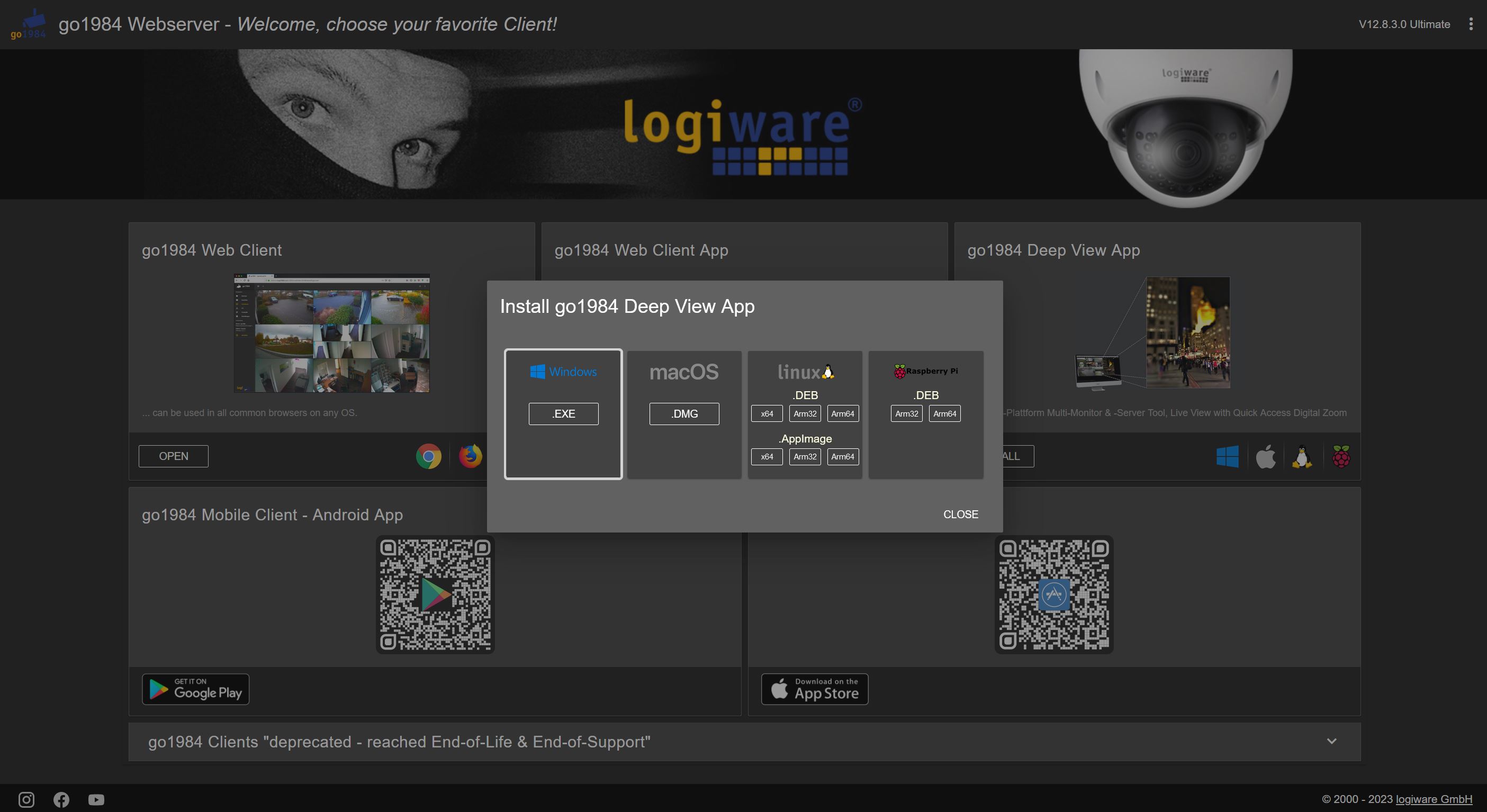Screen dimensions: 1487x812
Task: Download Raspberry Pi .DEB Arm64 package
Action: click(x=944, y=413)
